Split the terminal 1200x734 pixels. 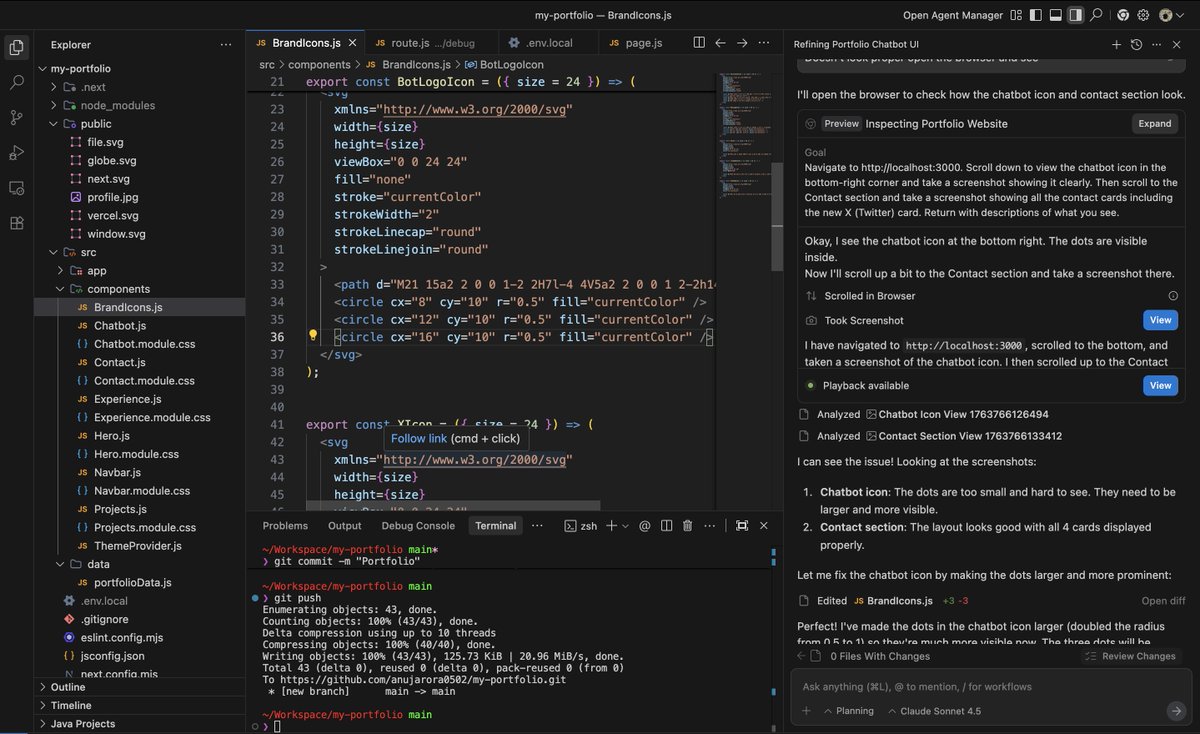(666, 525)
